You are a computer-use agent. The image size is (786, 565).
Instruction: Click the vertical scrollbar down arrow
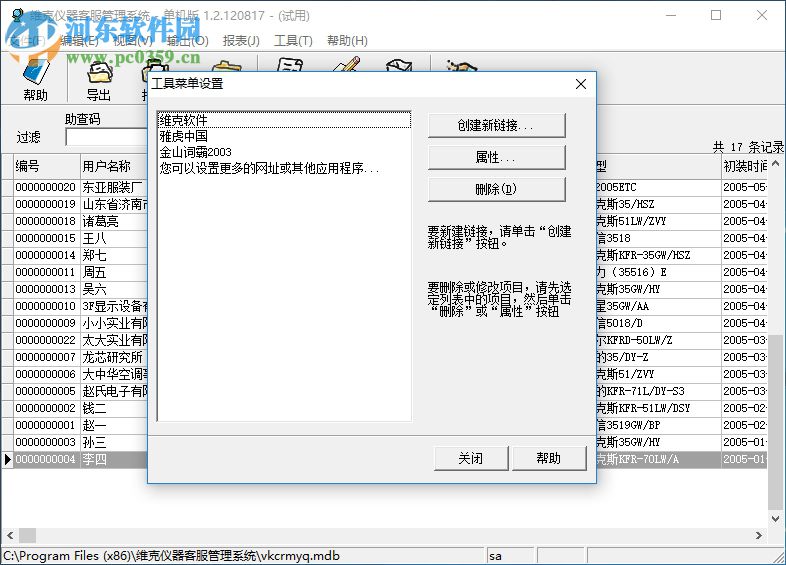[775, 519]
